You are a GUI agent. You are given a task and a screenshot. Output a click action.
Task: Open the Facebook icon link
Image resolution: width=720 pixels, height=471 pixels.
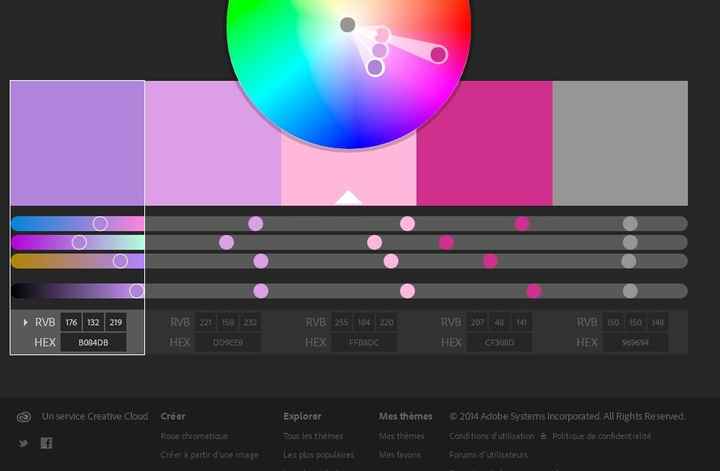(x=46, y=443)
